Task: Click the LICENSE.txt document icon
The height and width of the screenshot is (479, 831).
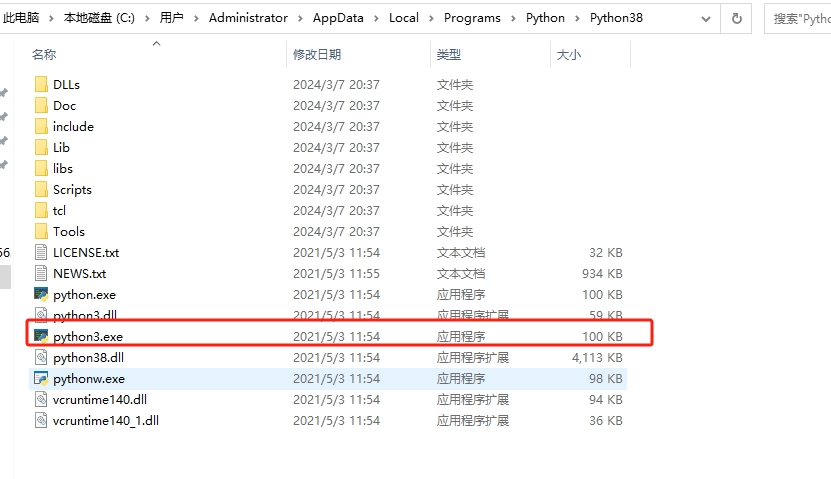Action: click(41, 252)
